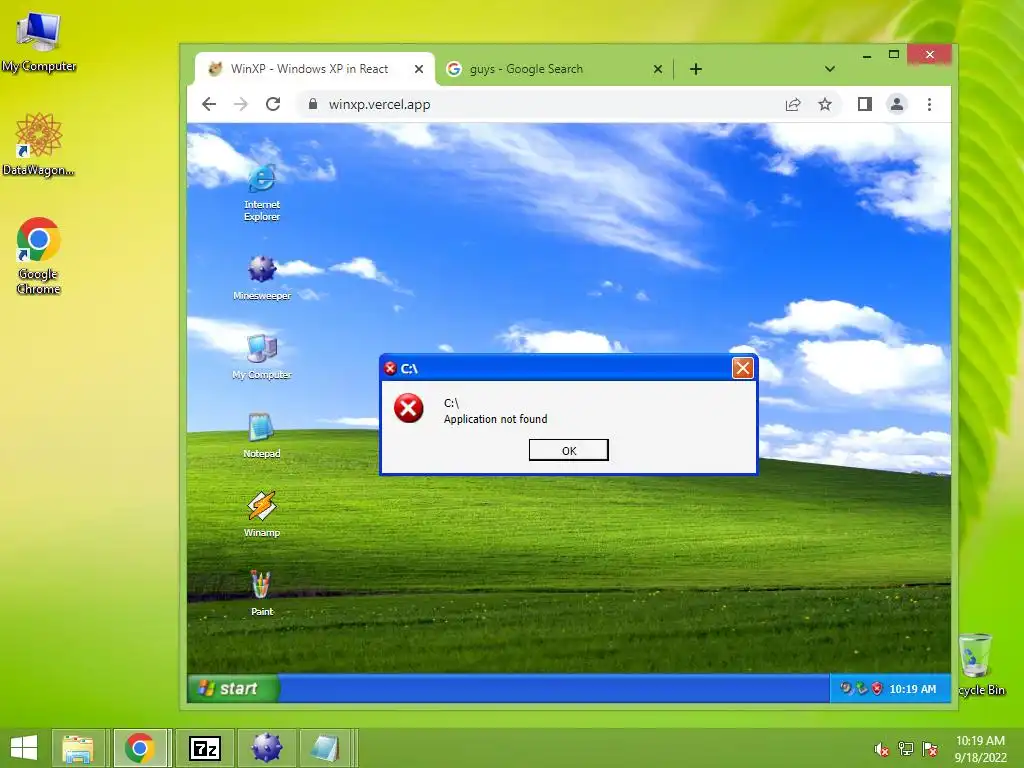1024x768 pixels.
Task: Open the Paint icon on XP desktop
Action: [x=262, y=593]
